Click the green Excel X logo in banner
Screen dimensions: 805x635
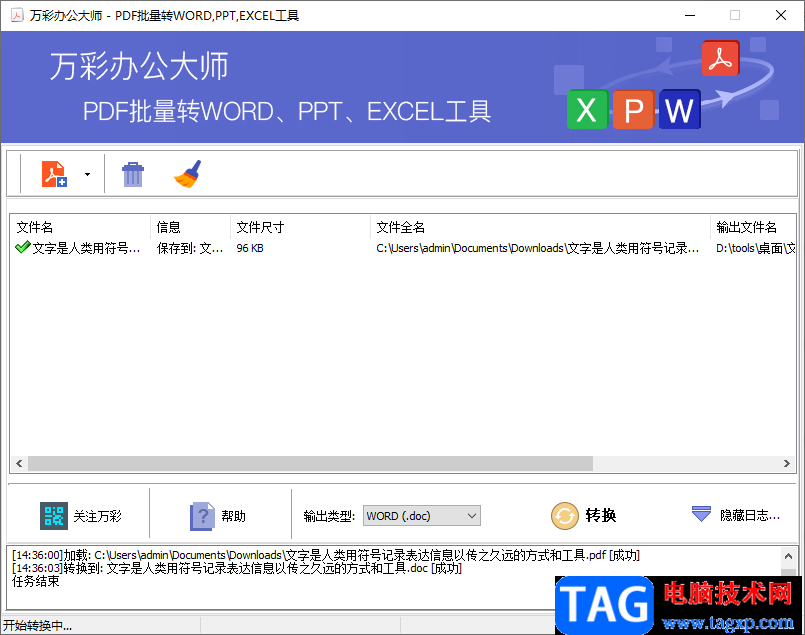click(587, 109)
